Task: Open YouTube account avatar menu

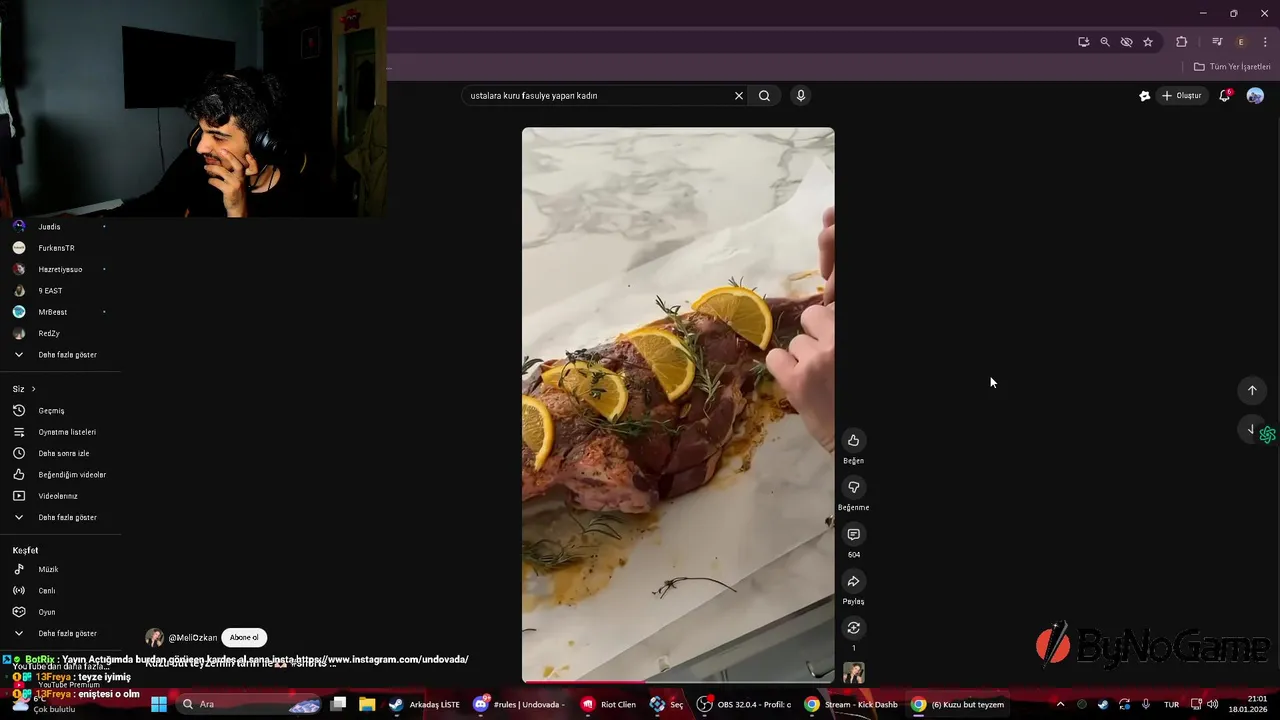Action: (x=1255, y=96)
